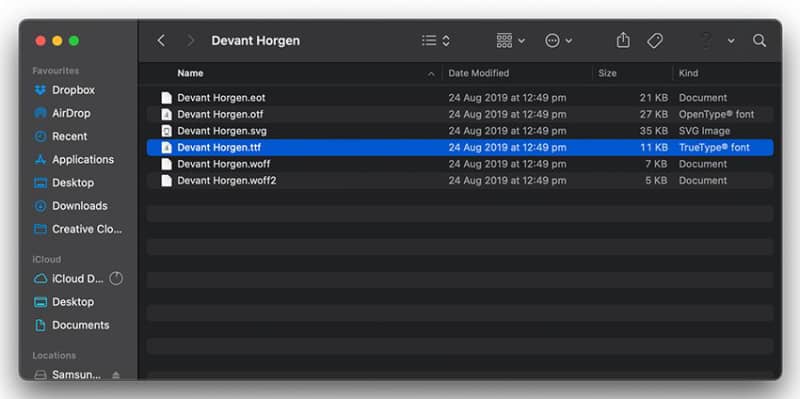Viewport: 800px width, 399px height.
Task: Click the Devant Horgen.svg image icon
Action: 166,131
